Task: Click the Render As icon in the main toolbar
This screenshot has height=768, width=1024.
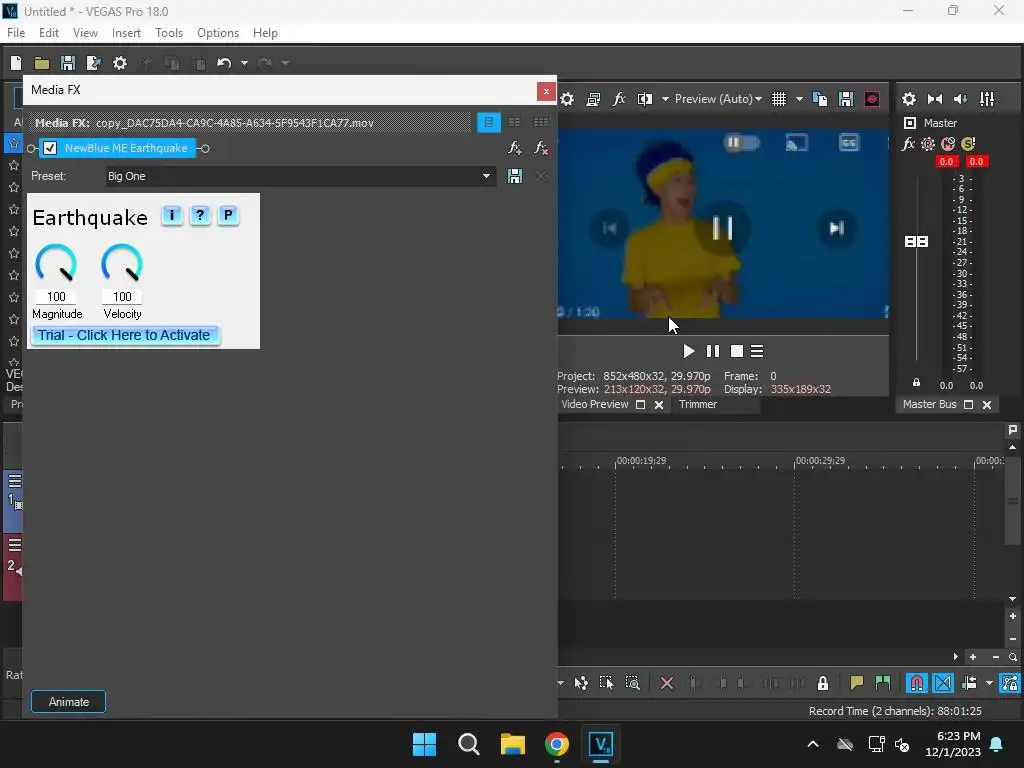Action: pos(94,63)
